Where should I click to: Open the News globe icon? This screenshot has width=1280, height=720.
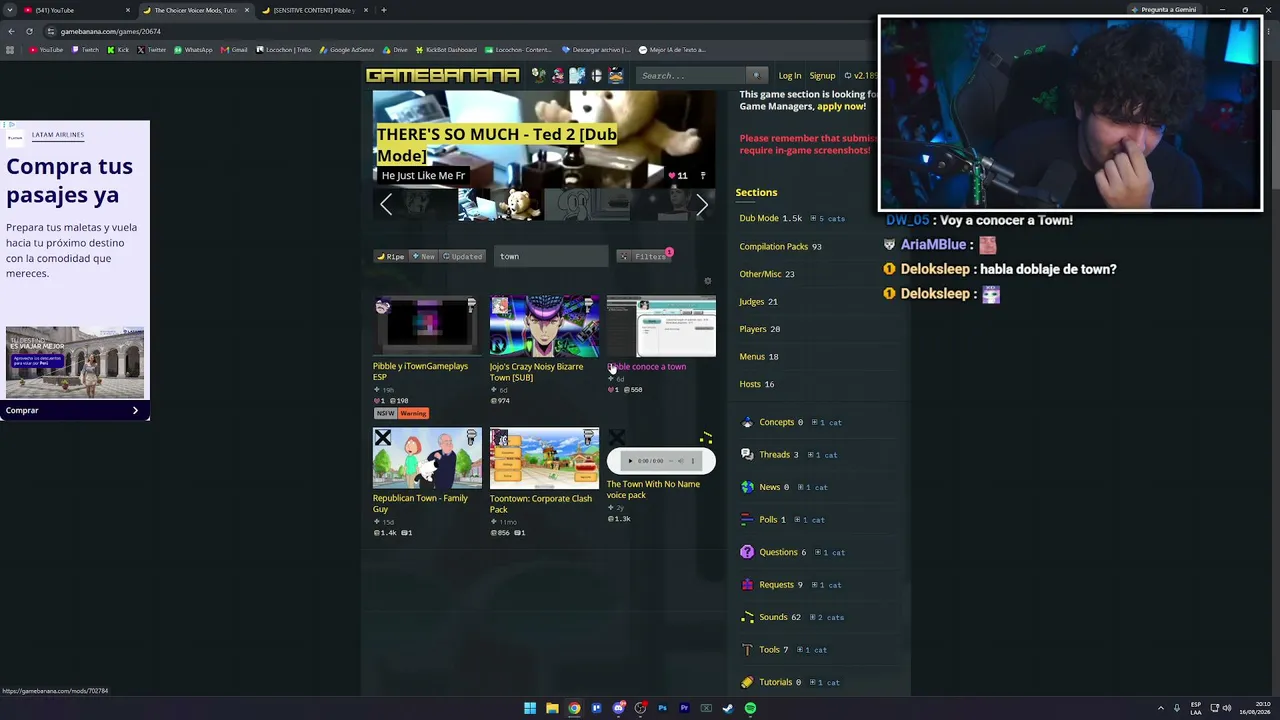(747, 487)
